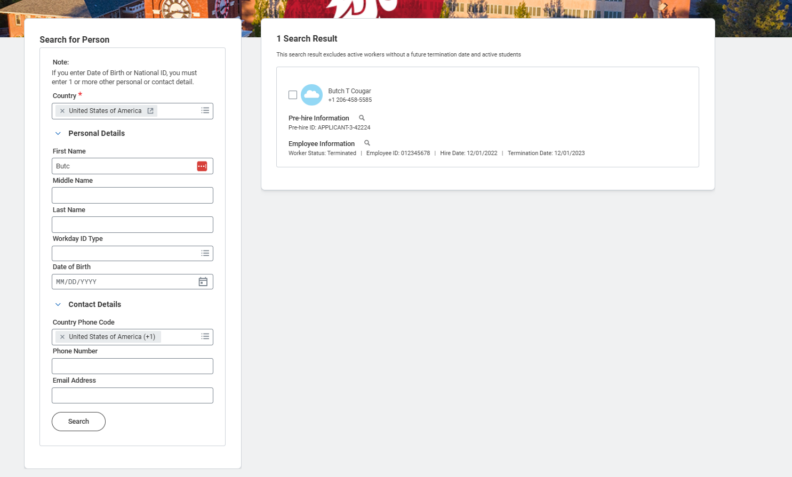Image resolution: width=792 pixels, height=477 pixels.
Task: Open the Date of Birth calendar picker
Action: click(x=203, y=282)
